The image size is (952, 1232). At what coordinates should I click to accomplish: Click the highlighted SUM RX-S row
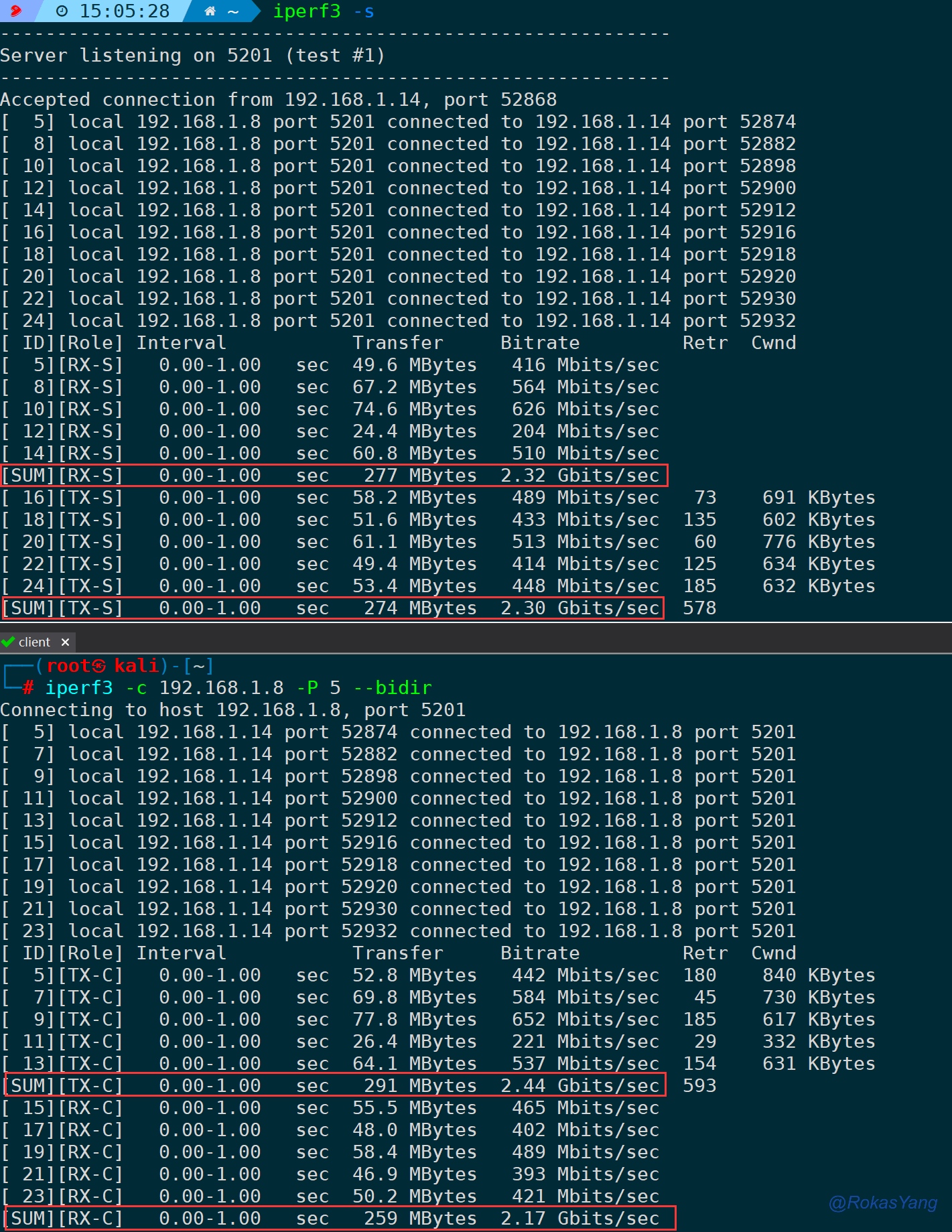(334, 476)
